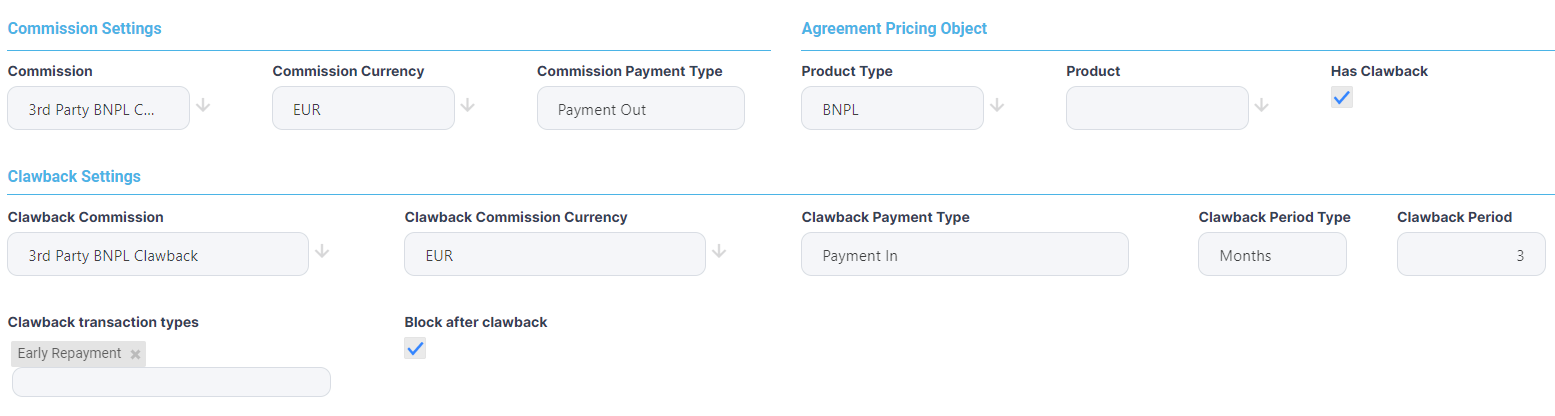
Task: Open the Commission dropdown showing 3rd Party BNPL
Action: [98, 109]
